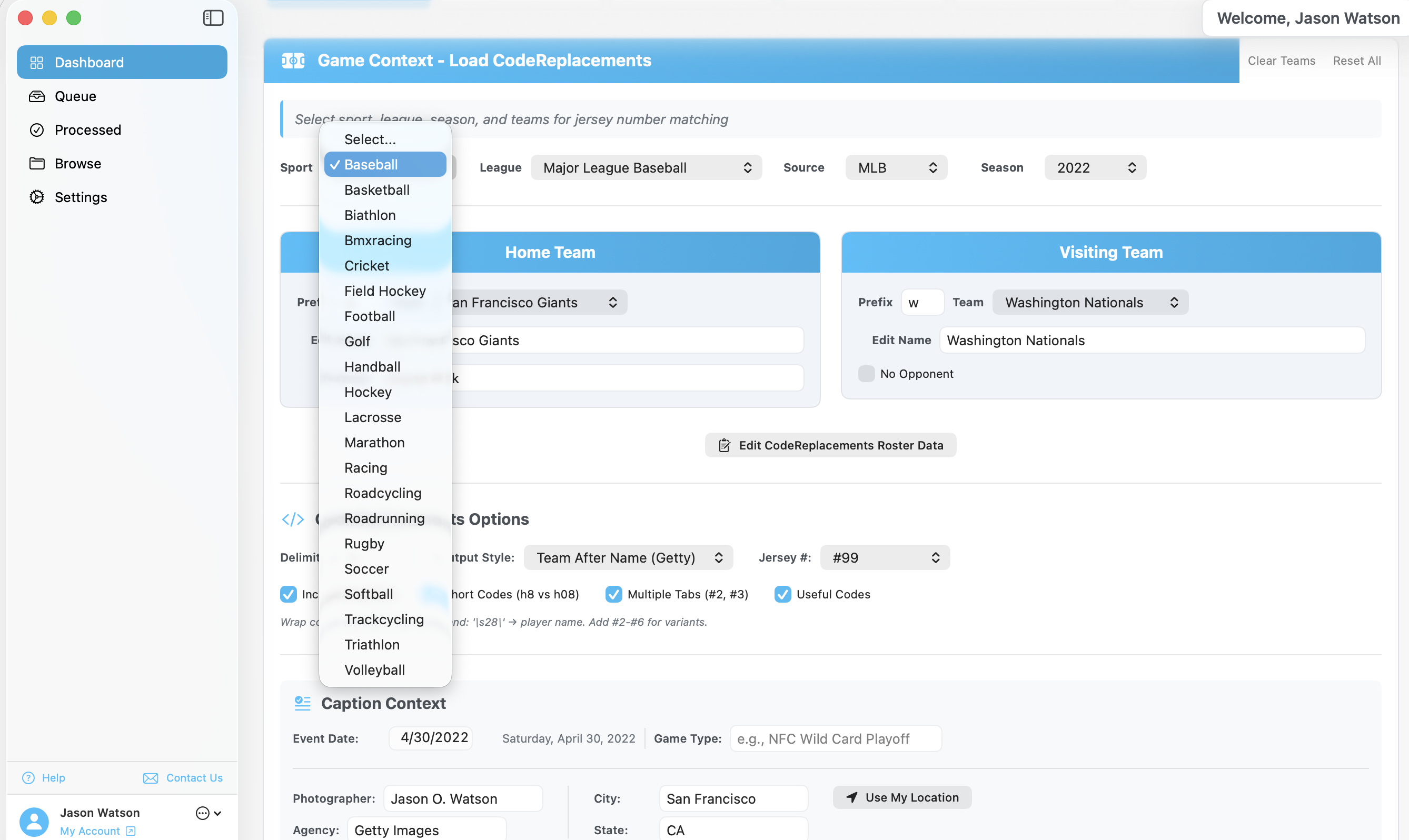Viewport: 1409px width, 840px height.
Task: Open the League dropdown
Action: pos(647,167)
